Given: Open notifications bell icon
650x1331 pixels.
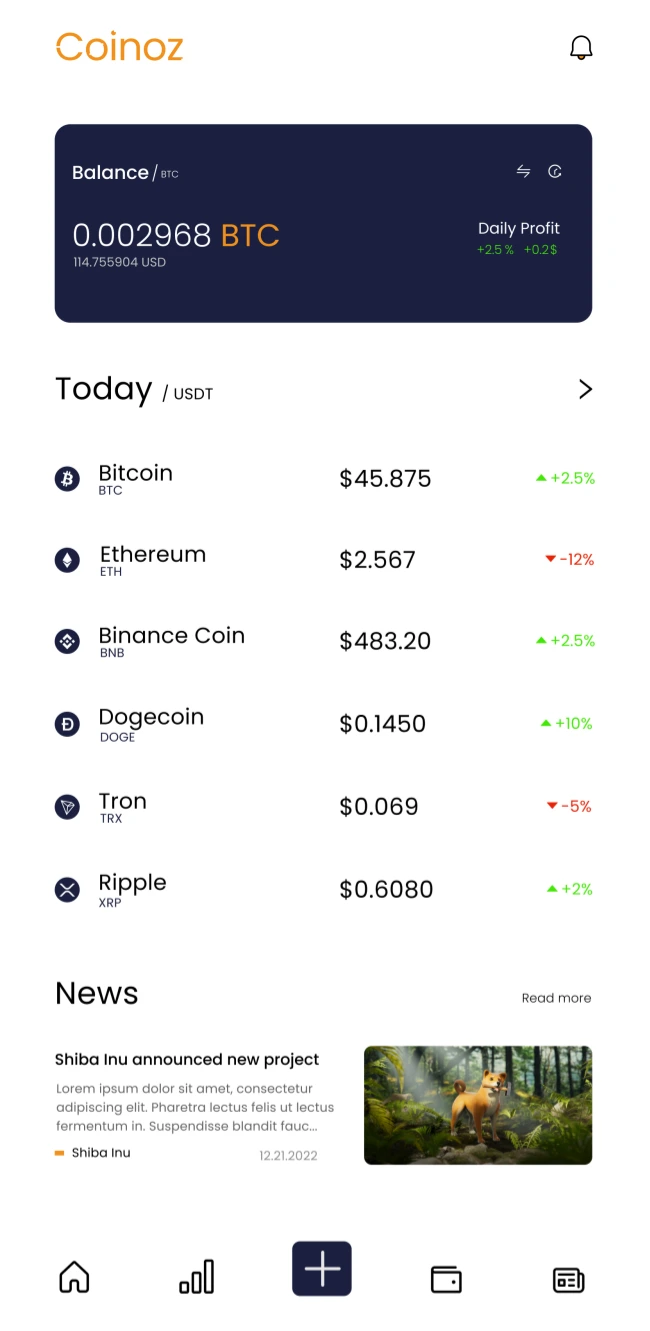Looking at the screenshot, I should click(x=581, y=48).
